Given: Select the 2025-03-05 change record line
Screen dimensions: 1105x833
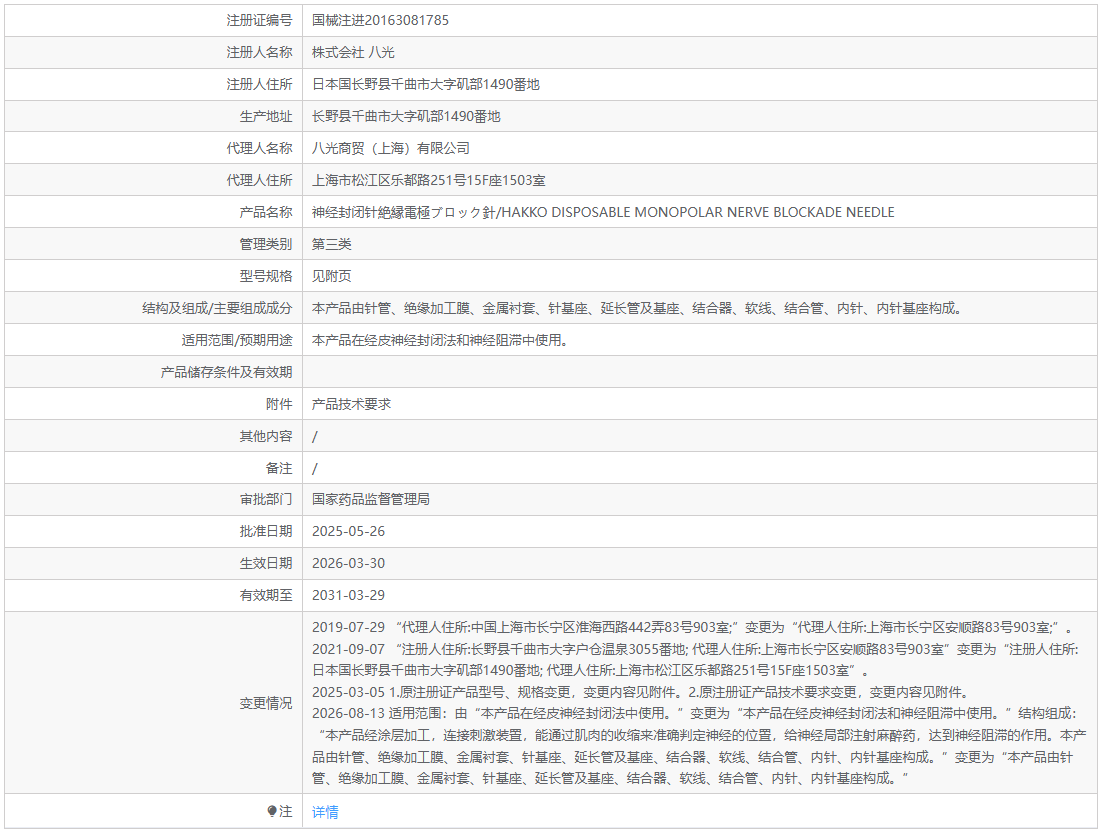Looking at the screenshot, I should 642,692.
